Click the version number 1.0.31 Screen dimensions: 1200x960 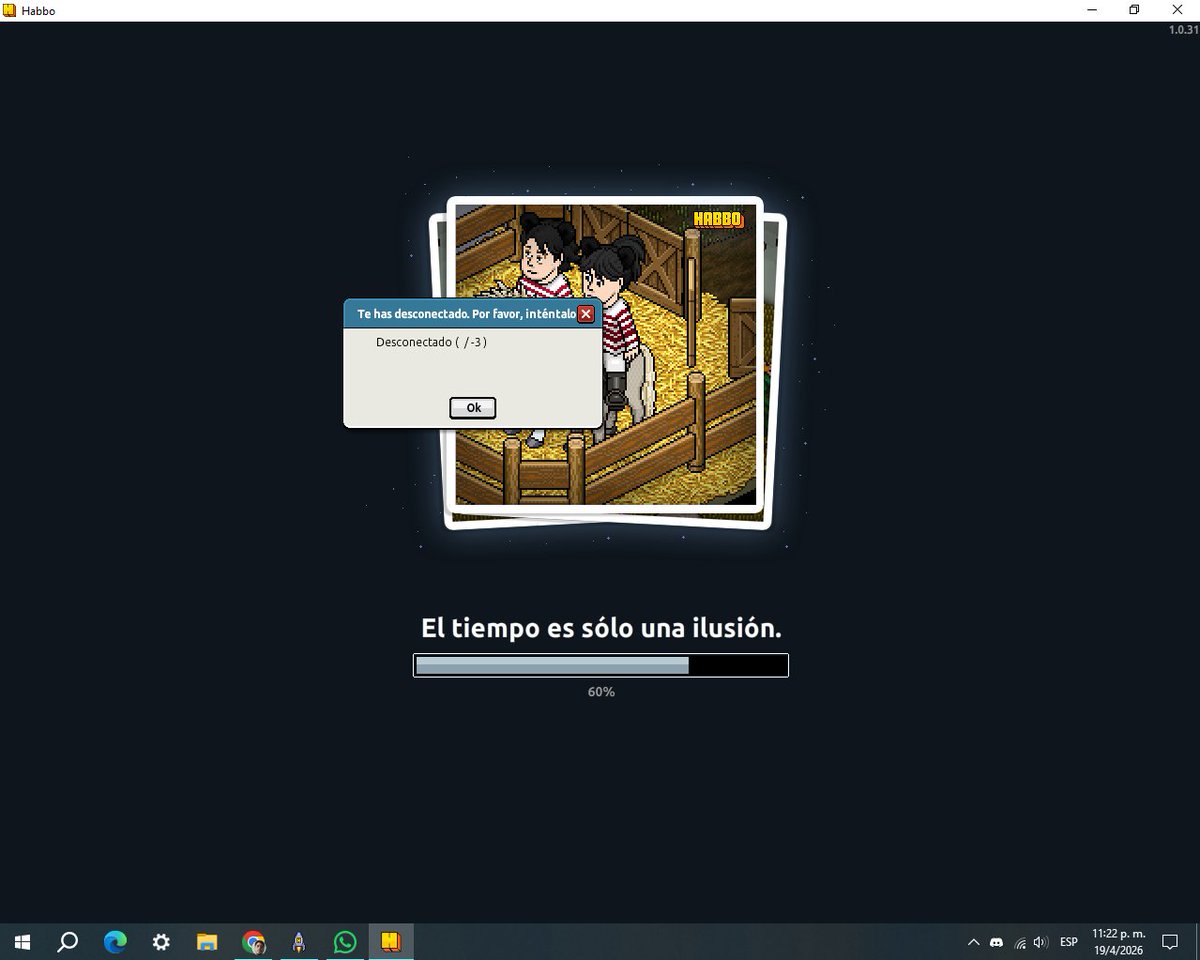tap(1183, 30)
